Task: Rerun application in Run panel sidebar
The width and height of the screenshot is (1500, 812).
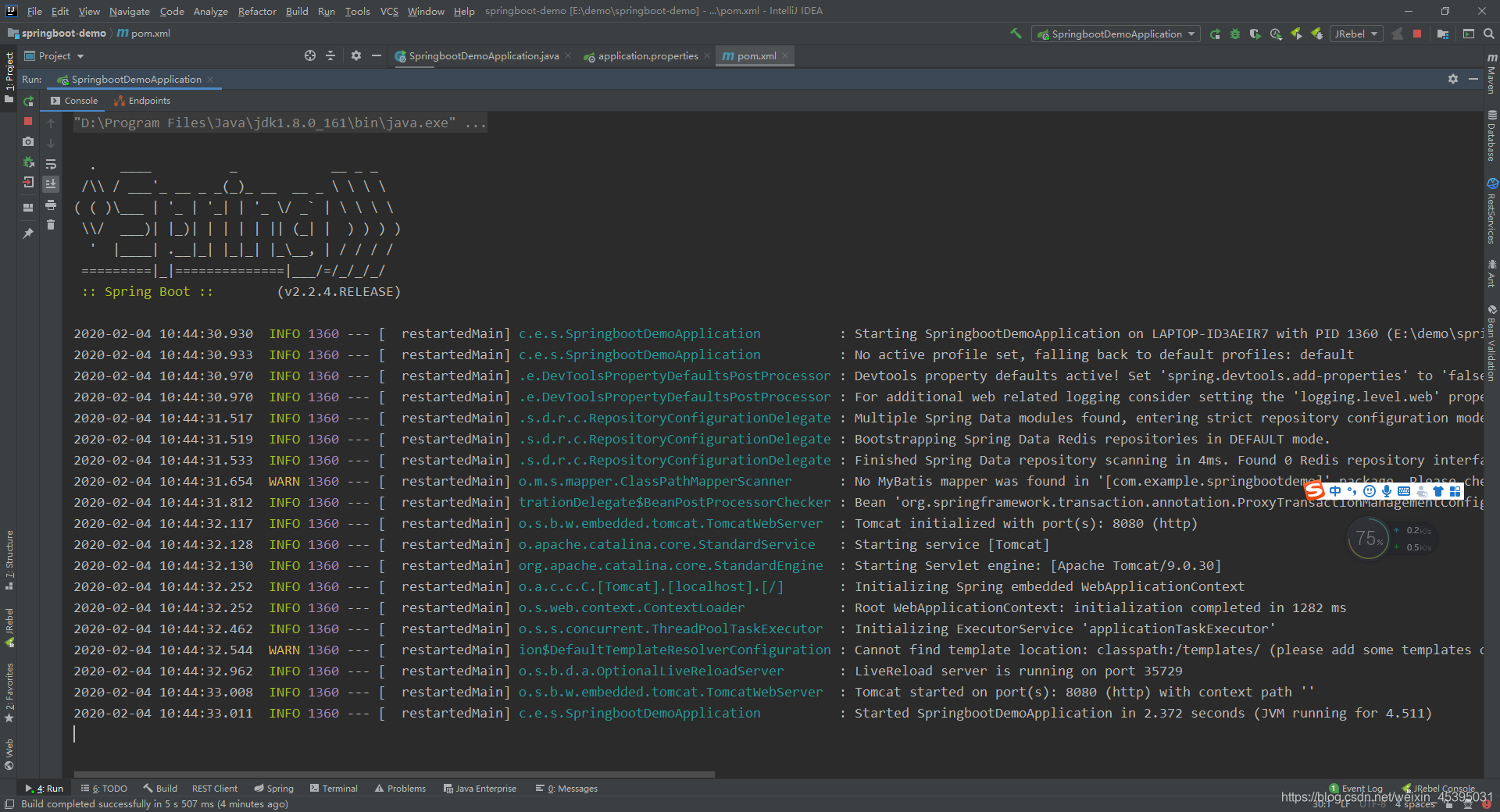Action: 28,101
